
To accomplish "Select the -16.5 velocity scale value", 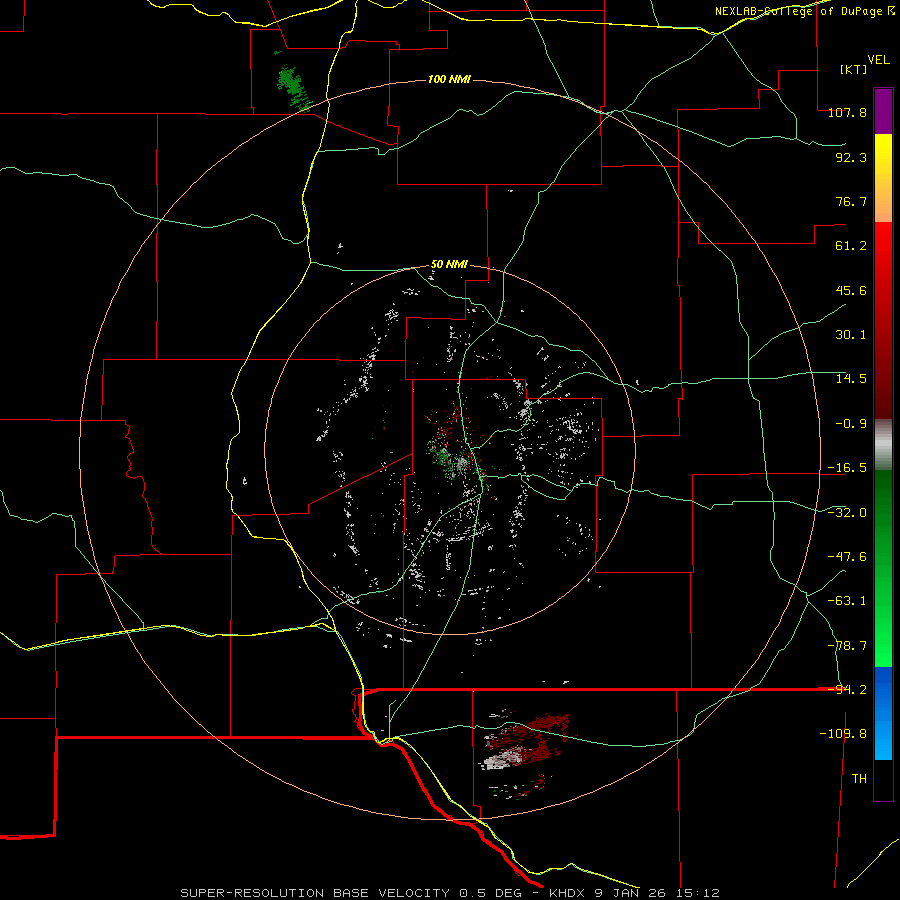I will (x=847, y=468).
